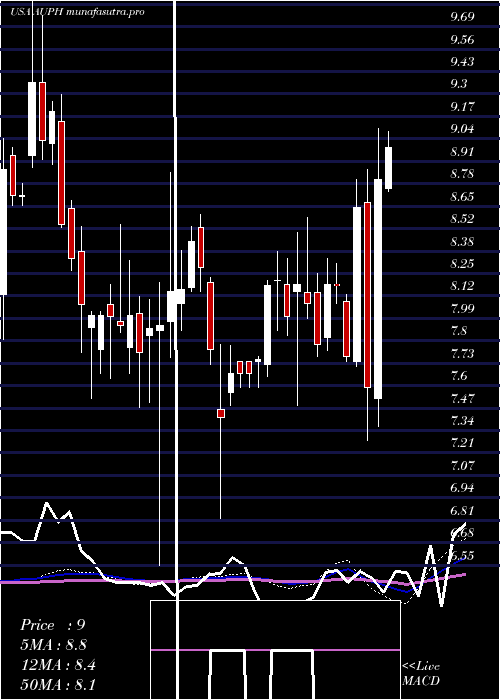Viewport: 500px width, 700px height.
Task: Click the 9.04 price axis label
Action: [x=462, y=129]
